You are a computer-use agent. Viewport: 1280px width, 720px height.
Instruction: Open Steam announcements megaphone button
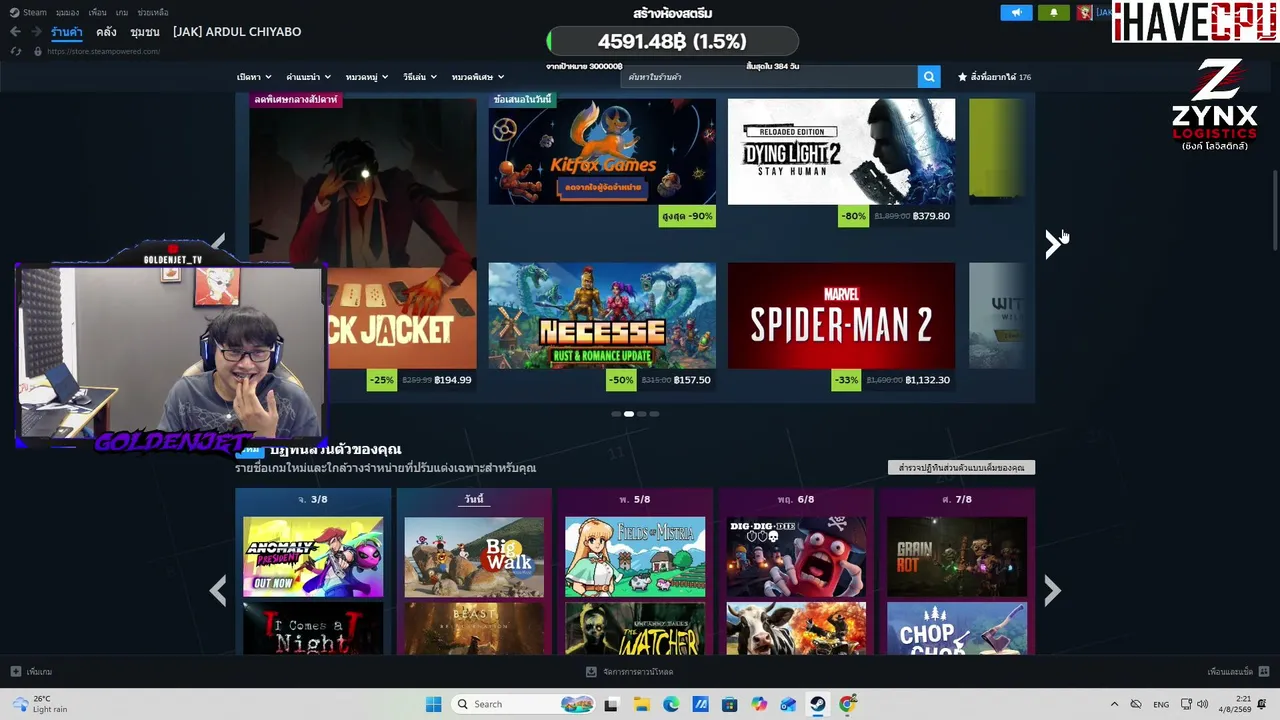pos(1016,13)
